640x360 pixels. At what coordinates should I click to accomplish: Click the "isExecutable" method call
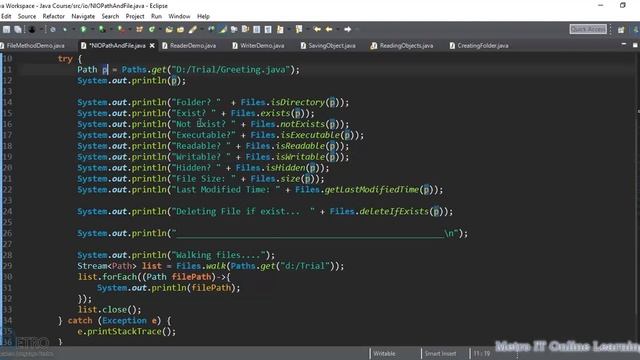(x=310, y=135)
